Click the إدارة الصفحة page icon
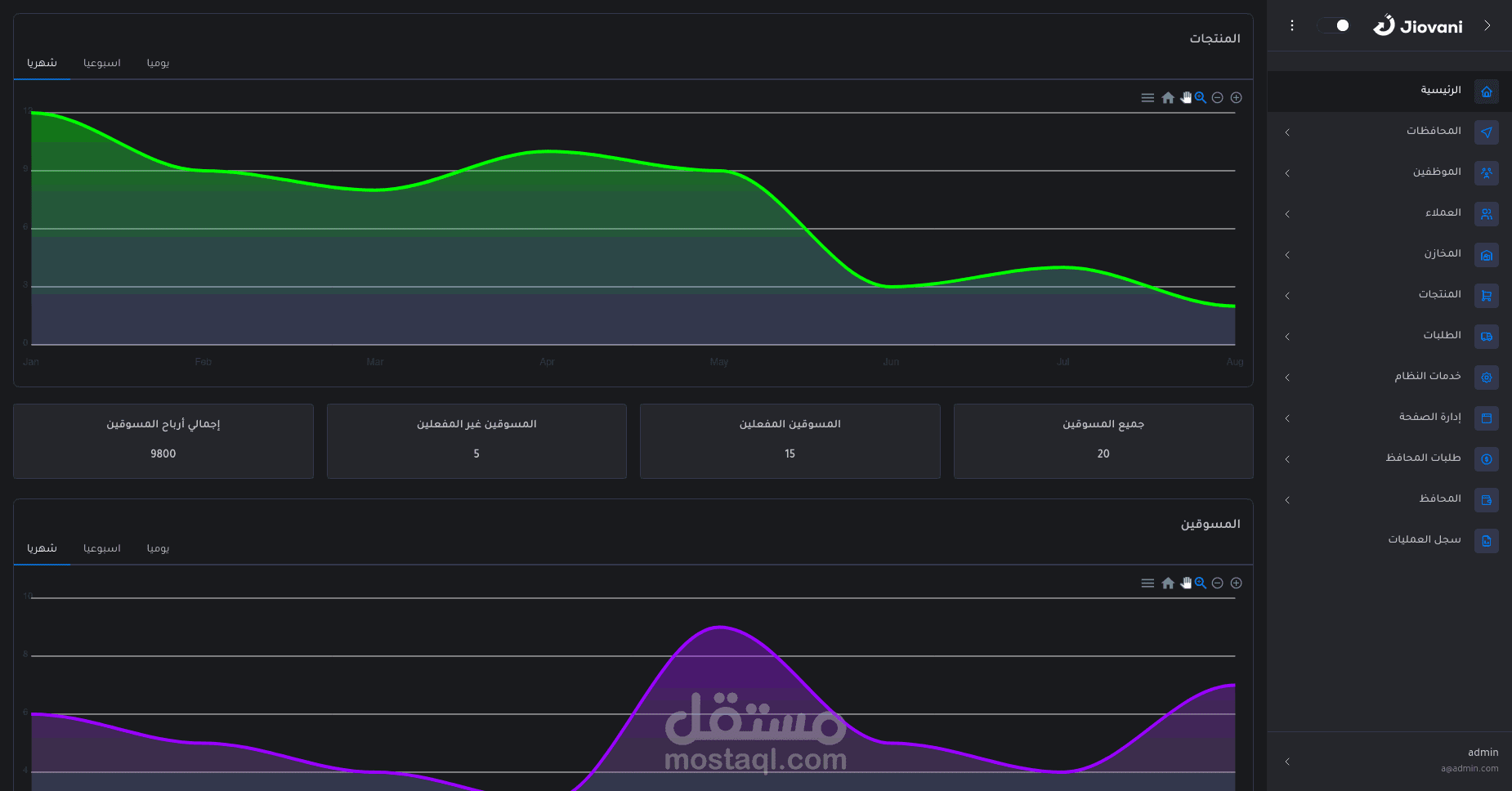 coord(1487,418)
